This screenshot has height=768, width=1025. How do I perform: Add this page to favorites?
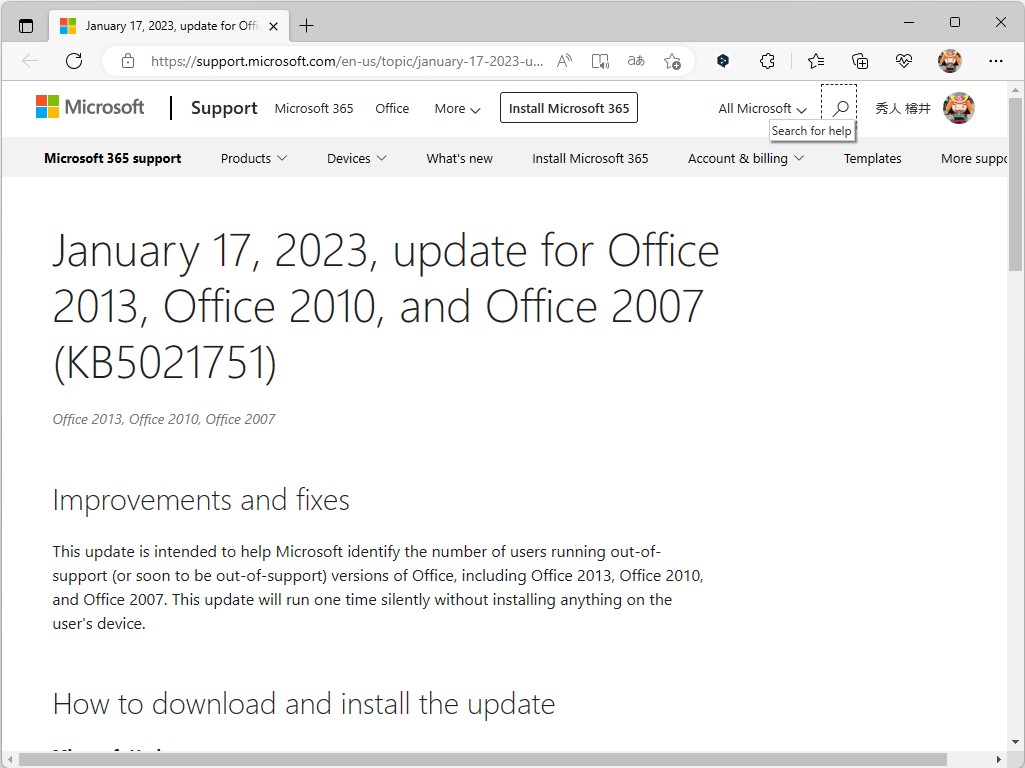pos(672,61)
